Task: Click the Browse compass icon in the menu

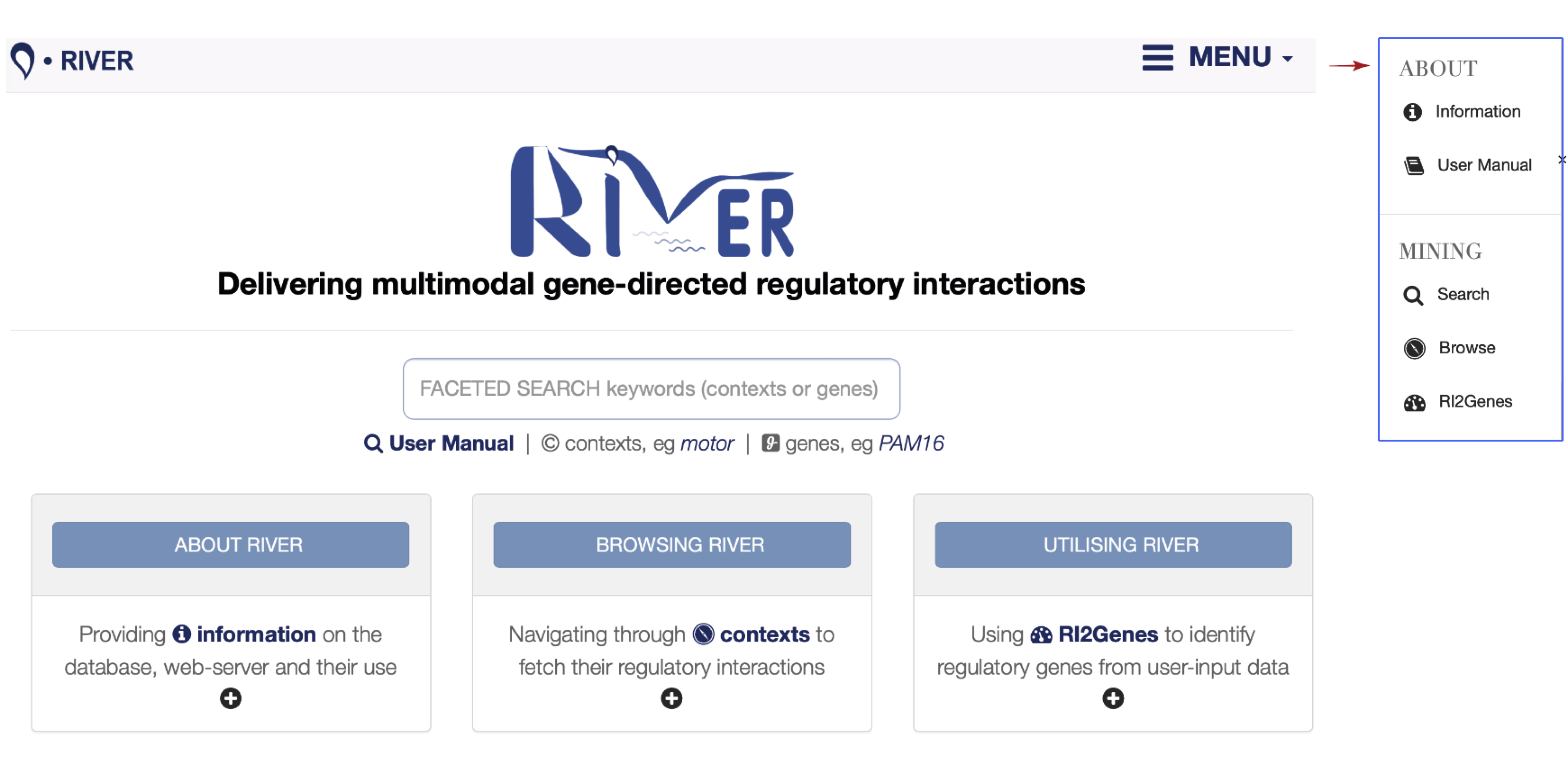Action: pyautogui.click(x=1414, y=349)
